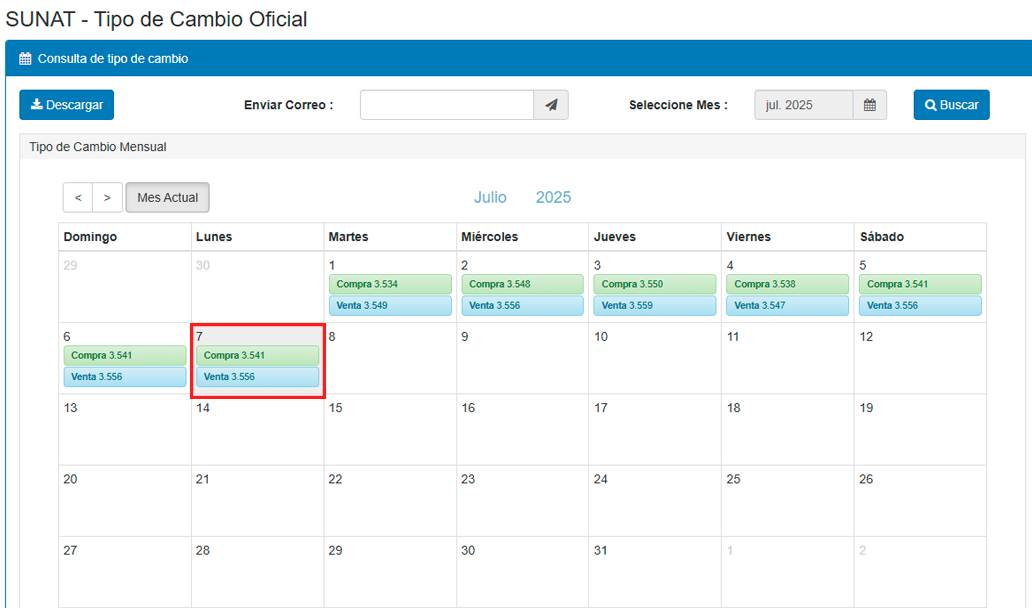Click the Buscar search button

click(951, 105)
